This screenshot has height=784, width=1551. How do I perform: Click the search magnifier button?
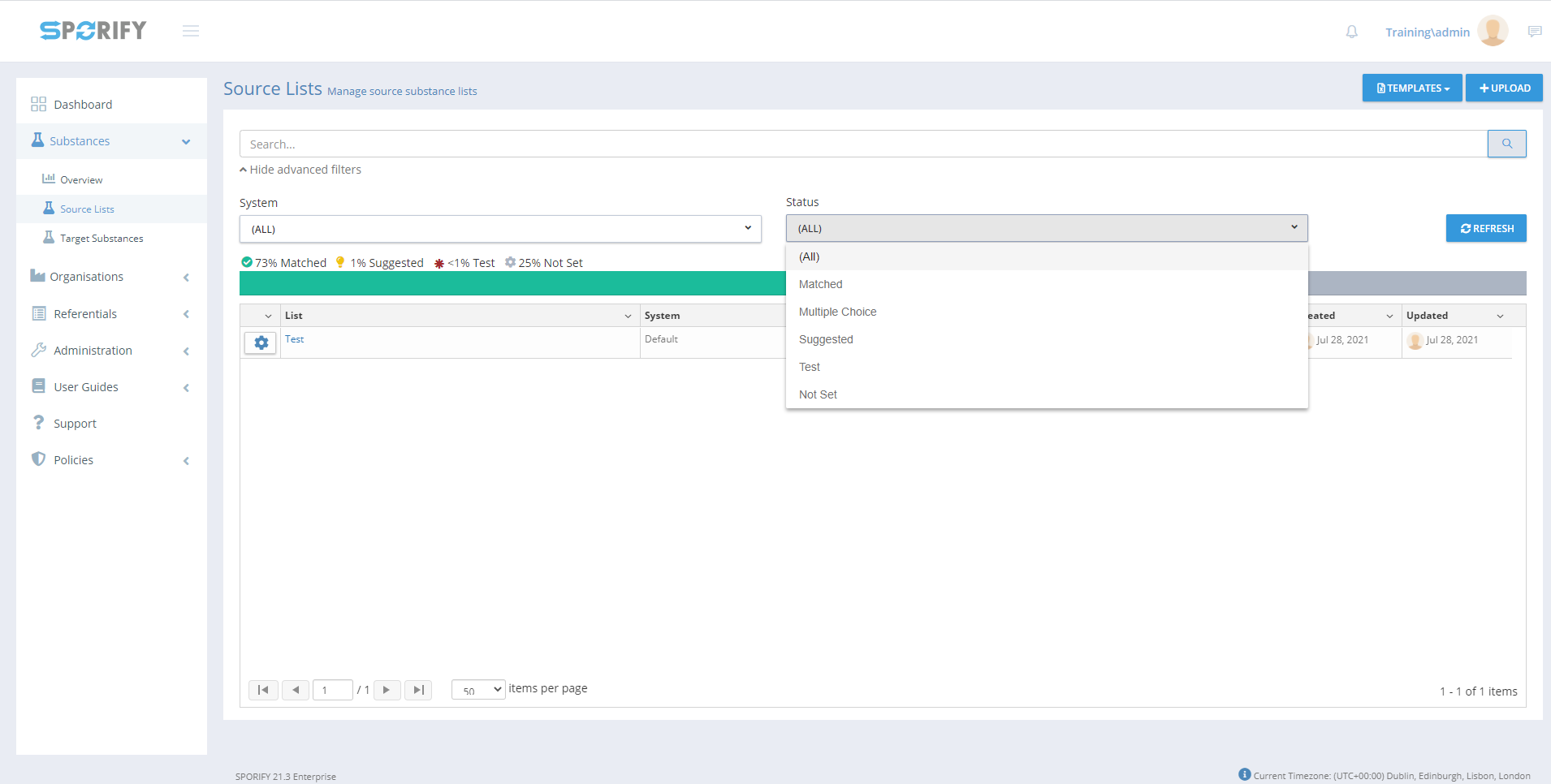(x=1506, y=144)
